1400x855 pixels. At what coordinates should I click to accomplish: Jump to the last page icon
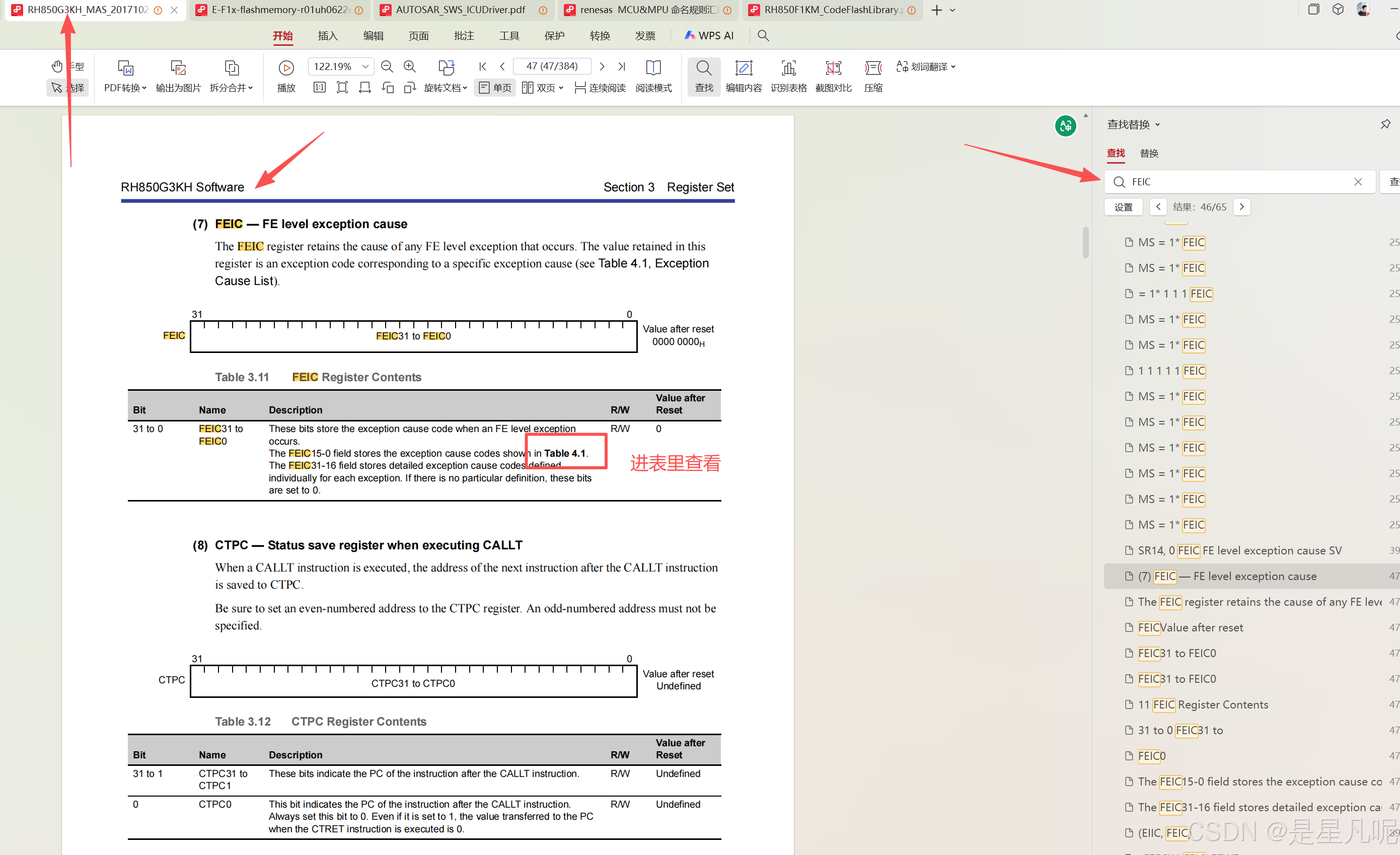point(622,66)
